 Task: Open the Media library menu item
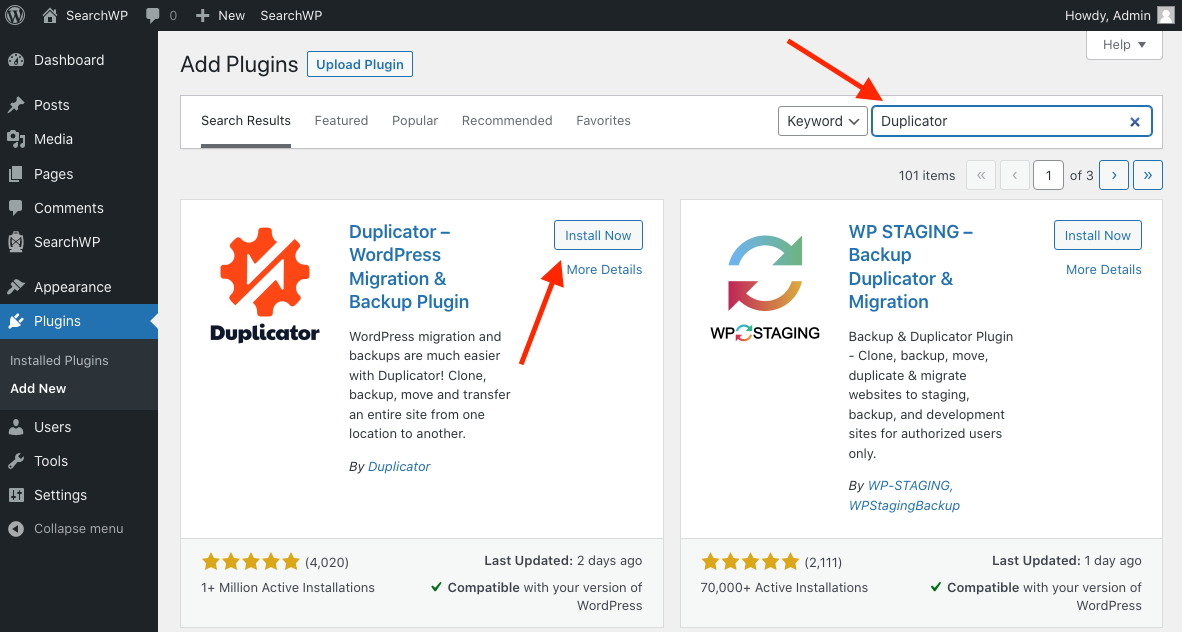pyautogui.click(x=53, y=139)
